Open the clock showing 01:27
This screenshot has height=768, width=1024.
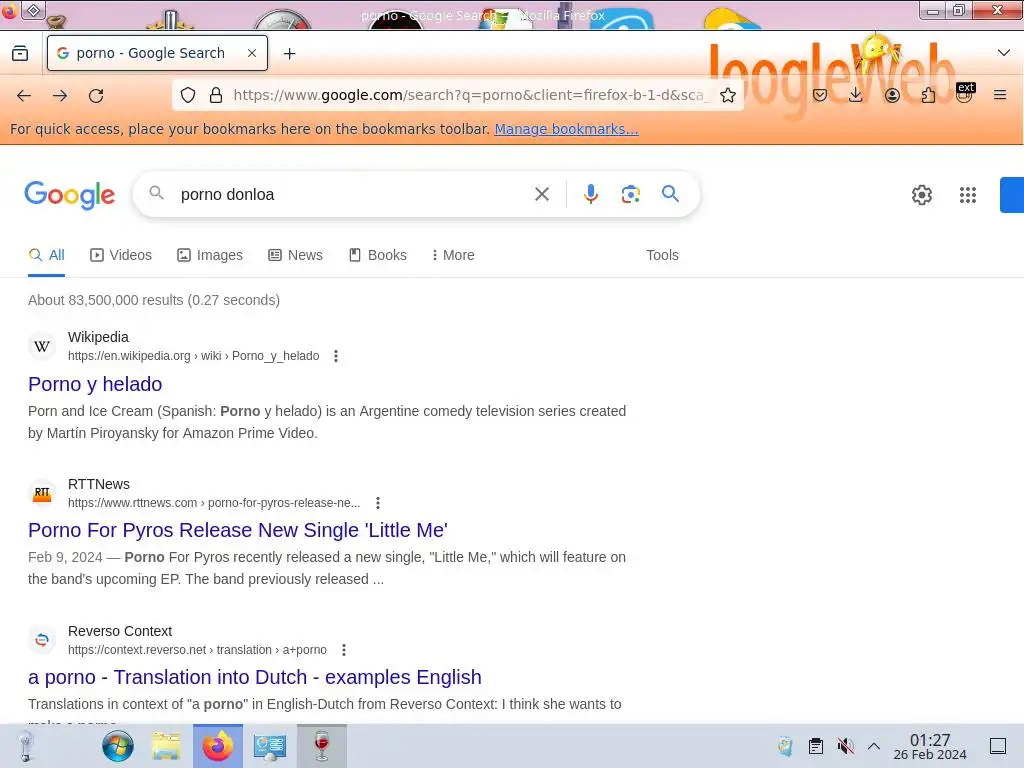pos(930,746)
